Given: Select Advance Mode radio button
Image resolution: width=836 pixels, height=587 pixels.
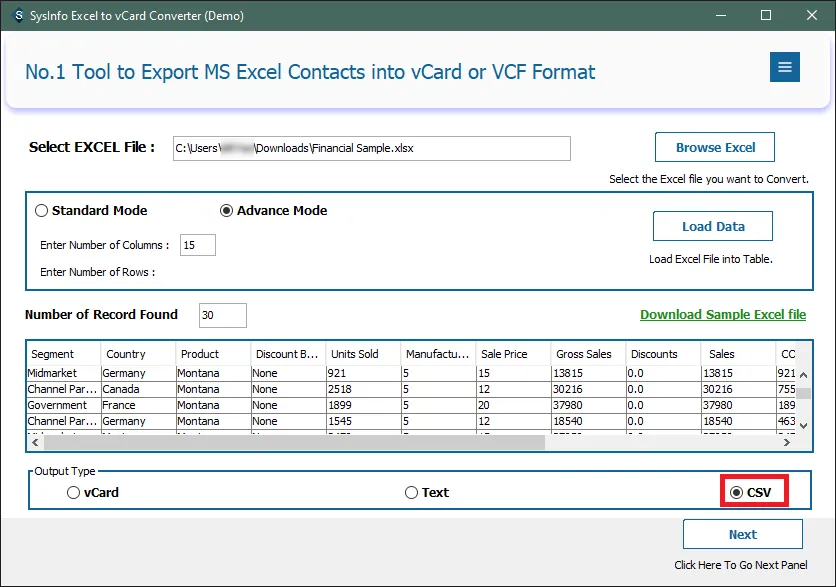Looking at the screenshot, I should pyautogui.click(x=227, y=211).
